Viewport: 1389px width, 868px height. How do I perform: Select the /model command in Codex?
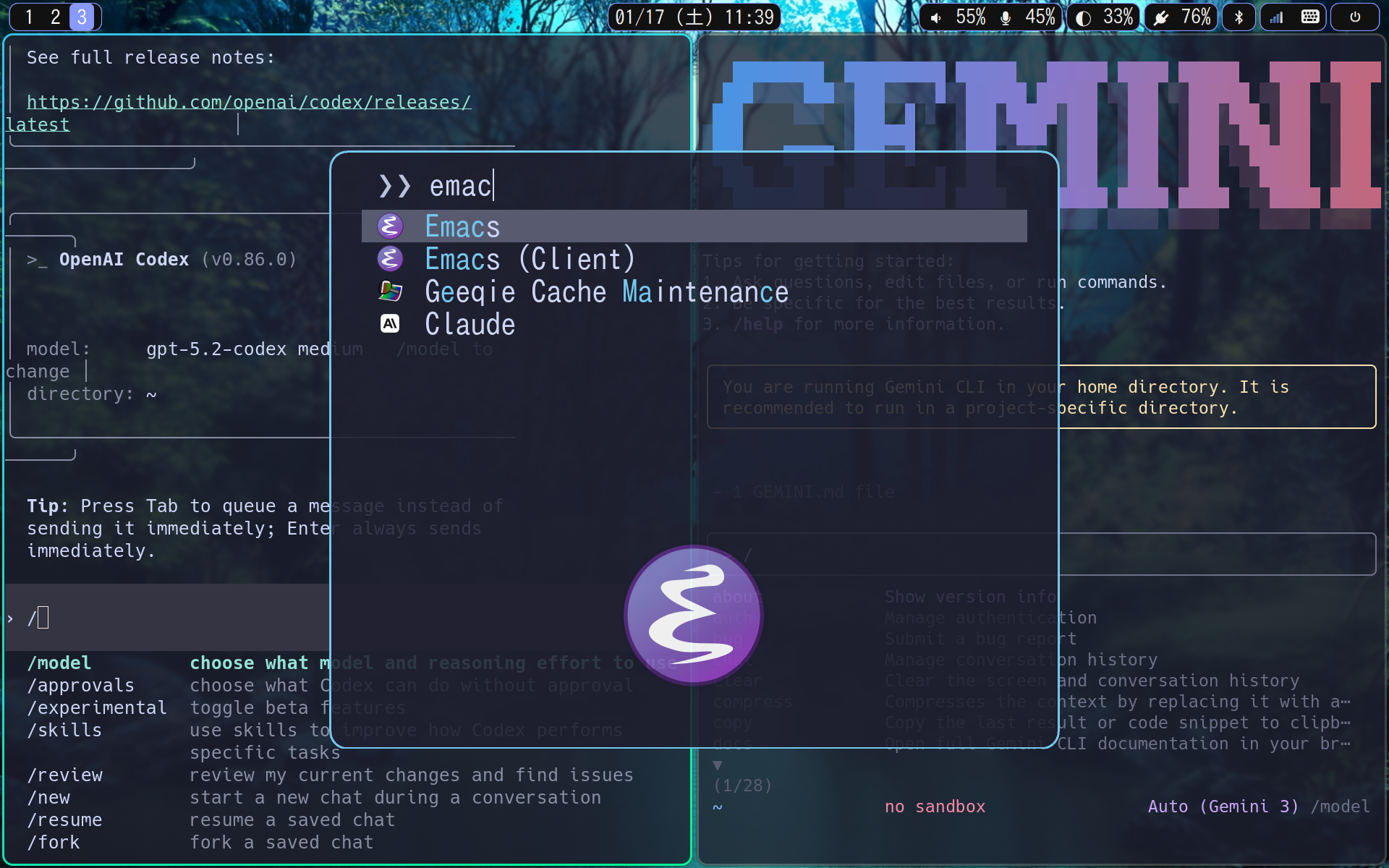(59, 663)
